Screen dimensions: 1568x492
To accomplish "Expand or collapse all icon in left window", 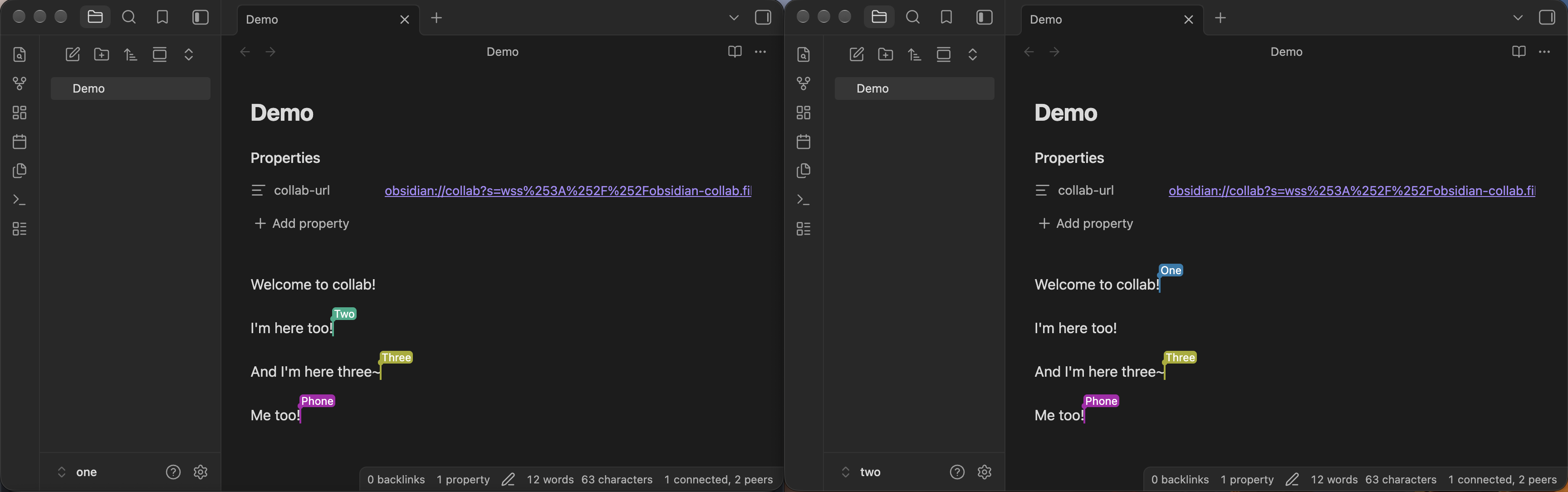I will pos(189,54).
